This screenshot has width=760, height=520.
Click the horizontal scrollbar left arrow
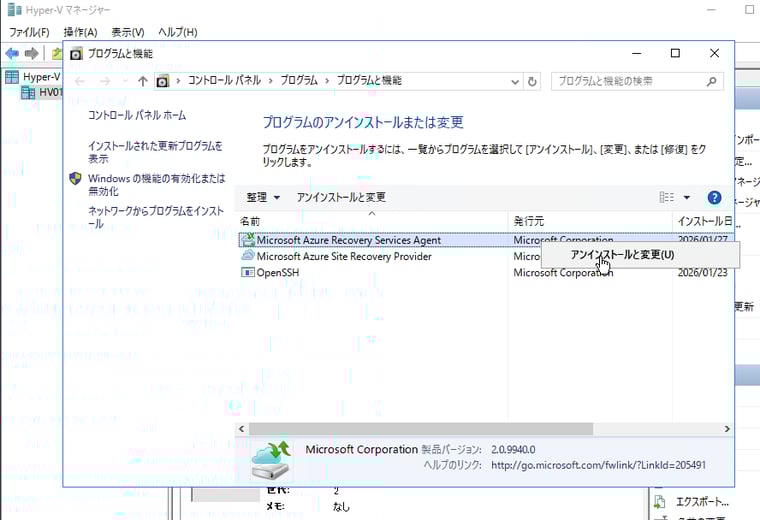242,429
